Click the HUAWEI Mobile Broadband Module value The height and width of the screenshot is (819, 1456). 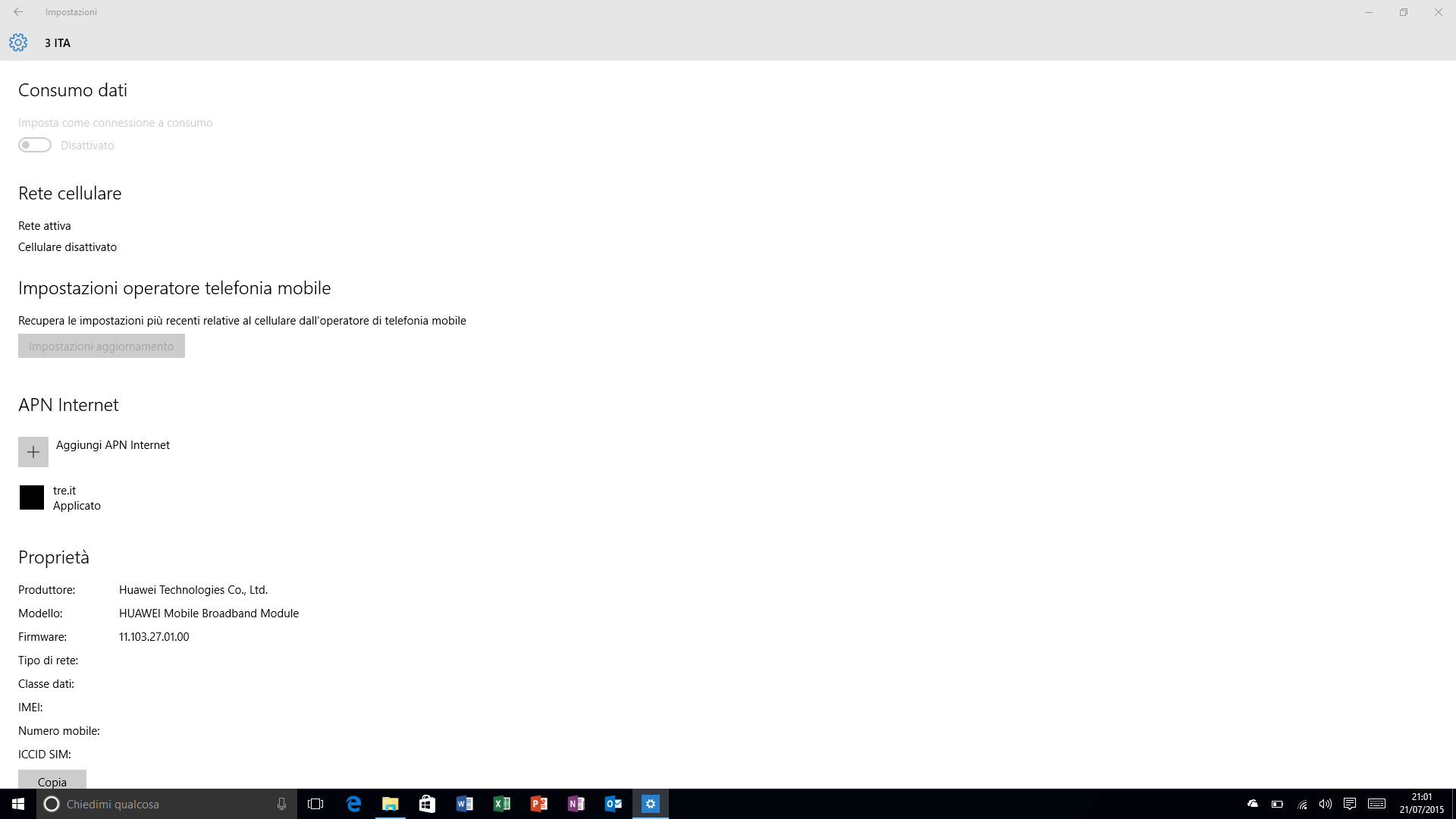coord(209,613)
